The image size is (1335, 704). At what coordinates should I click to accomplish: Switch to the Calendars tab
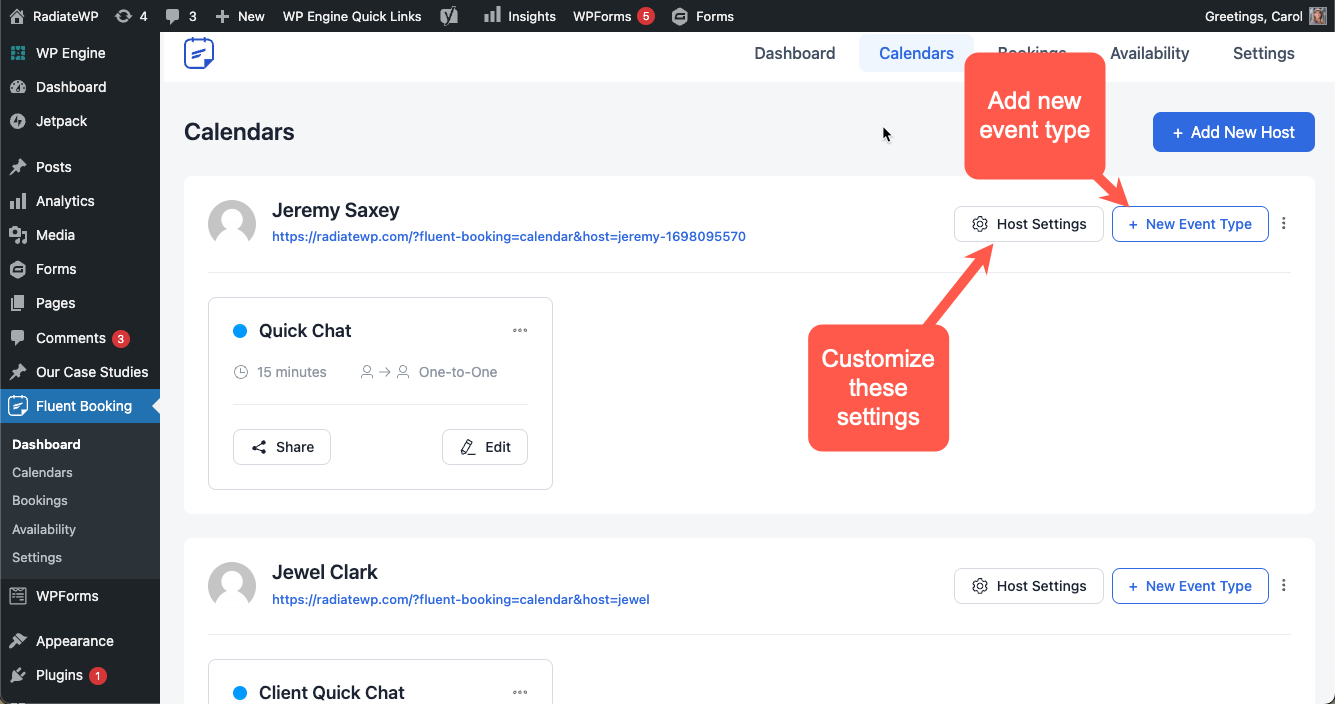coord(916,54)
